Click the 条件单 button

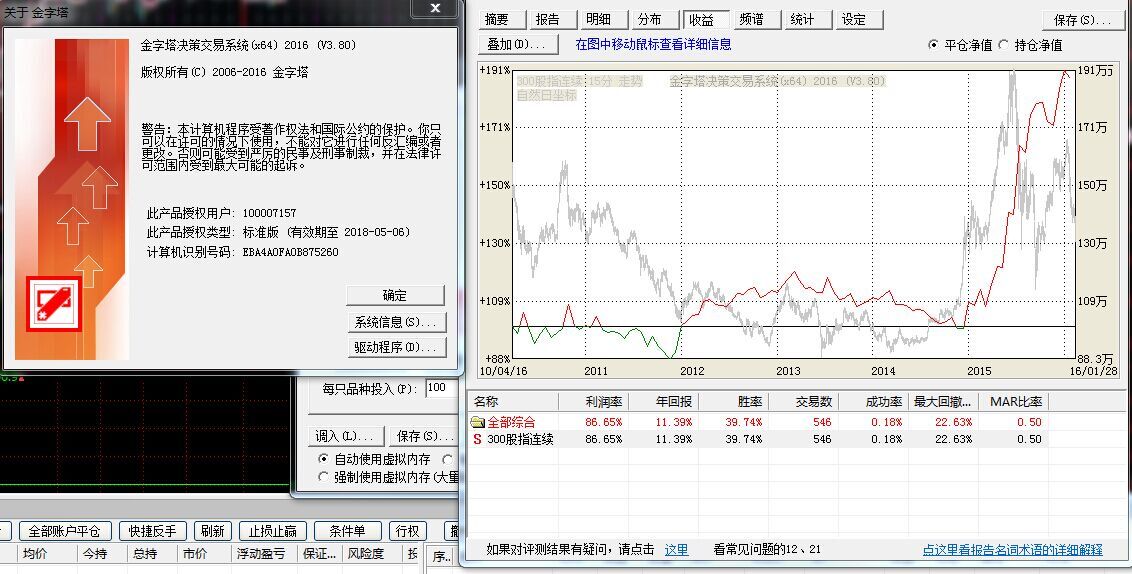click(x=347, y=531)
